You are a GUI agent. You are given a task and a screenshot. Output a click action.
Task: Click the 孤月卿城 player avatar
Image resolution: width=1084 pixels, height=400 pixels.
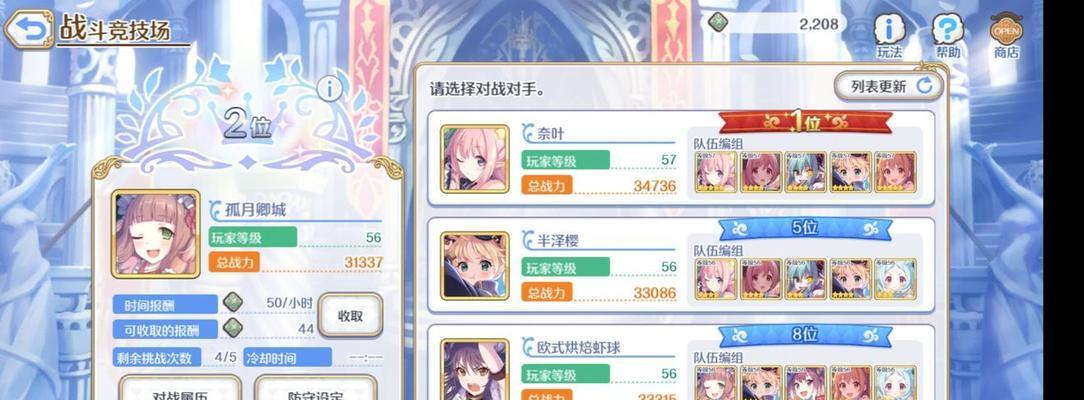[156, 234]
